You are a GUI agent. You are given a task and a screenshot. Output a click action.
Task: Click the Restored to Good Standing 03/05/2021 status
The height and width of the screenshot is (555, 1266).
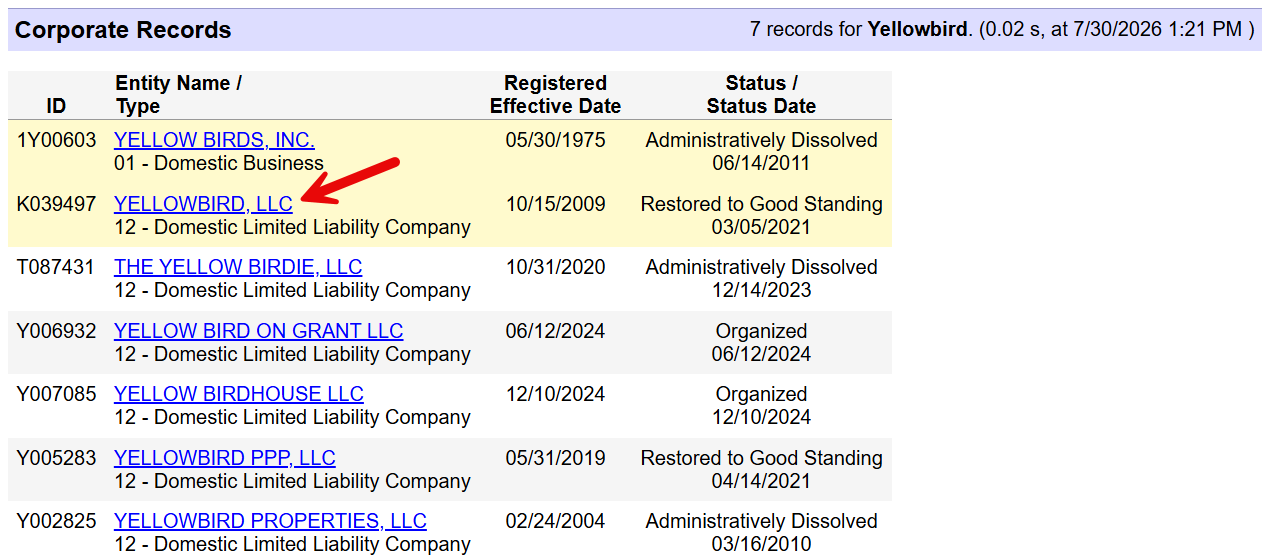tap(761, 215)
